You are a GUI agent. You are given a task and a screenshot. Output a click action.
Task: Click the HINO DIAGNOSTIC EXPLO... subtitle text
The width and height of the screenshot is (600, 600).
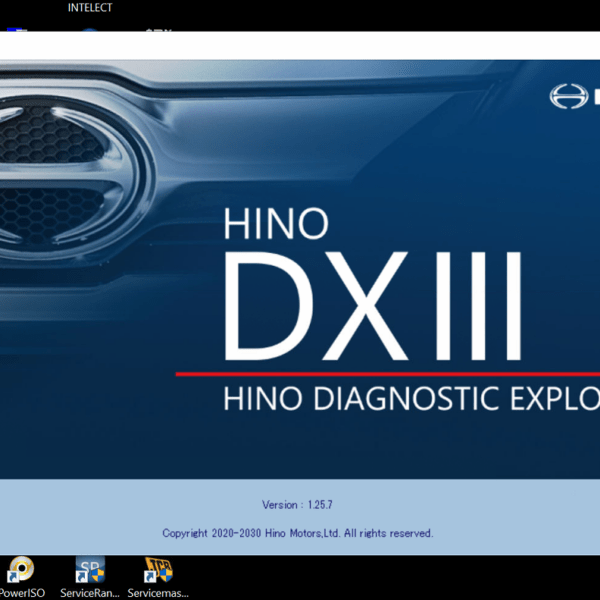(411, 398)
